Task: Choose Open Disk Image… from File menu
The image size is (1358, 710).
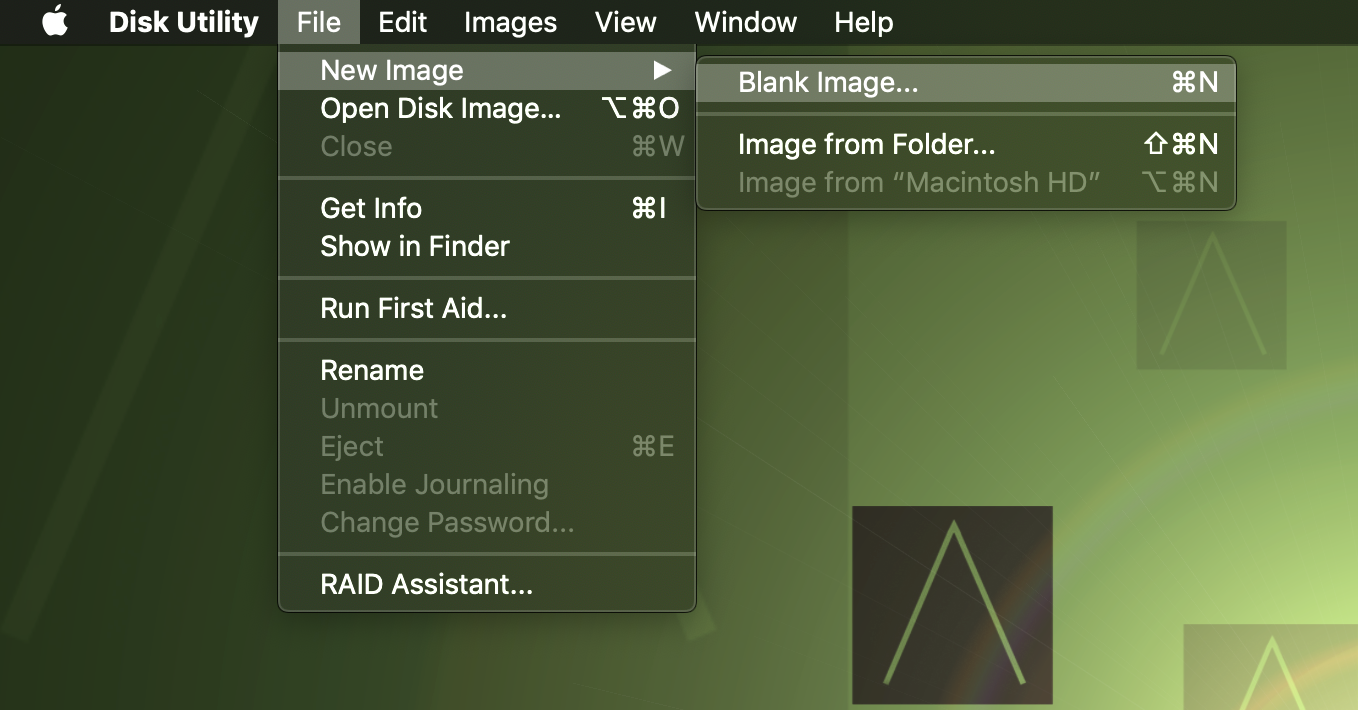Action: [x=440, y=108]
